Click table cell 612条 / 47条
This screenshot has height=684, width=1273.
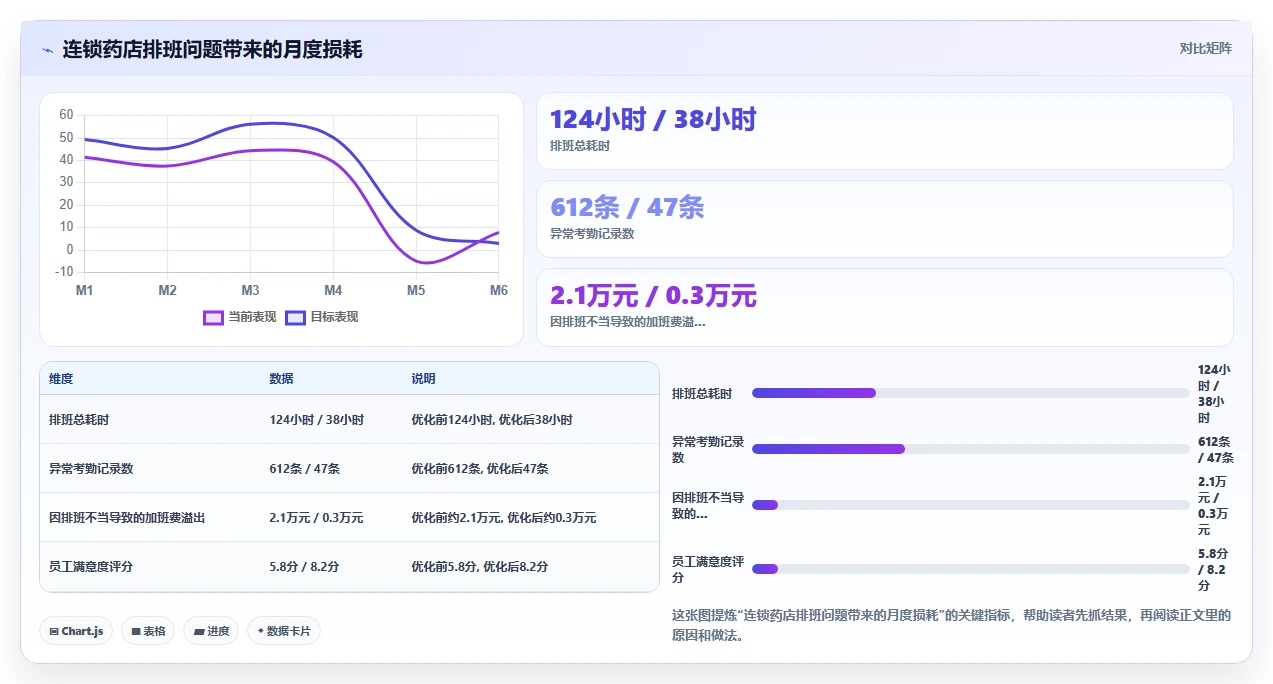304,469
